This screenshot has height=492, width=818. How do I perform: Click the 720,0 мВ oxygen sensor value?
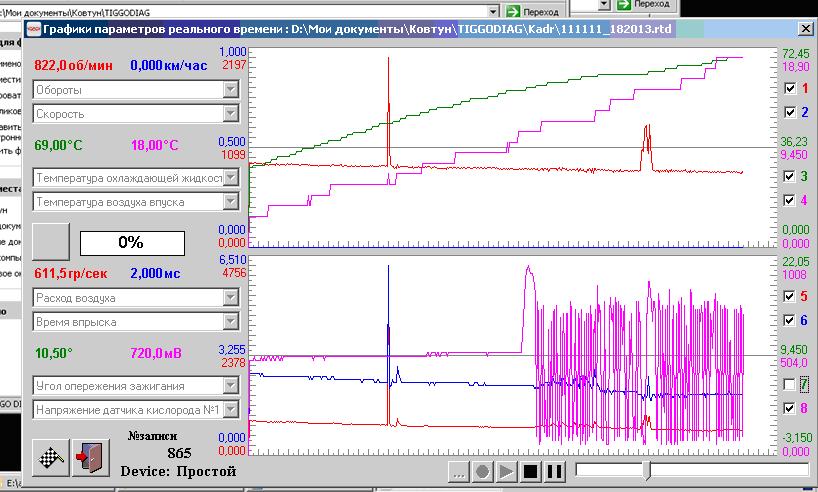click(x=156, y=353)
